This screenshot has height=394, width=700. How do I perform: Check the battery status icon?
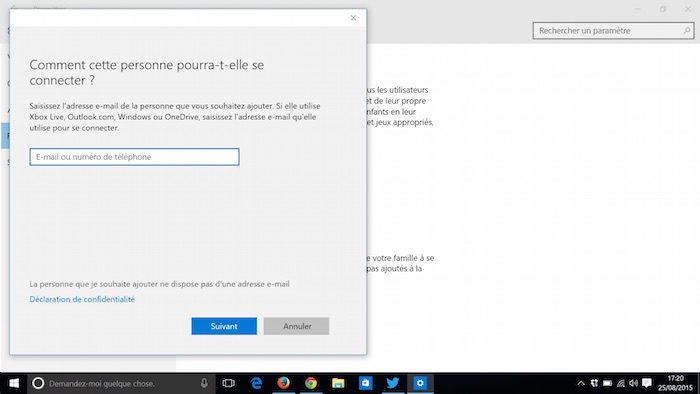[x=608, y=383]
